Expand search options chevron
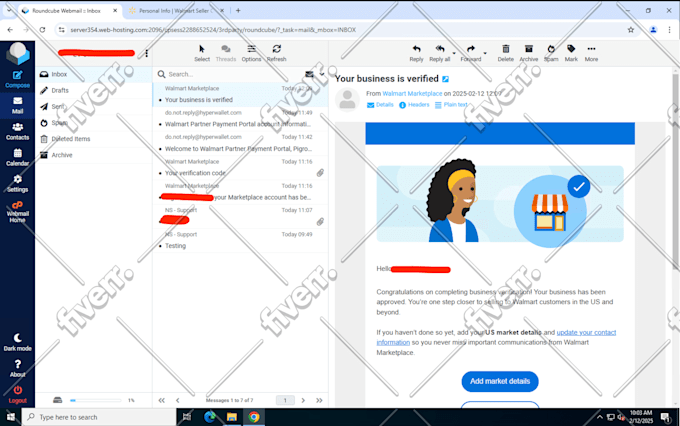Image resolution: width=680 pixels, height=426 pixels. [322, 74]
